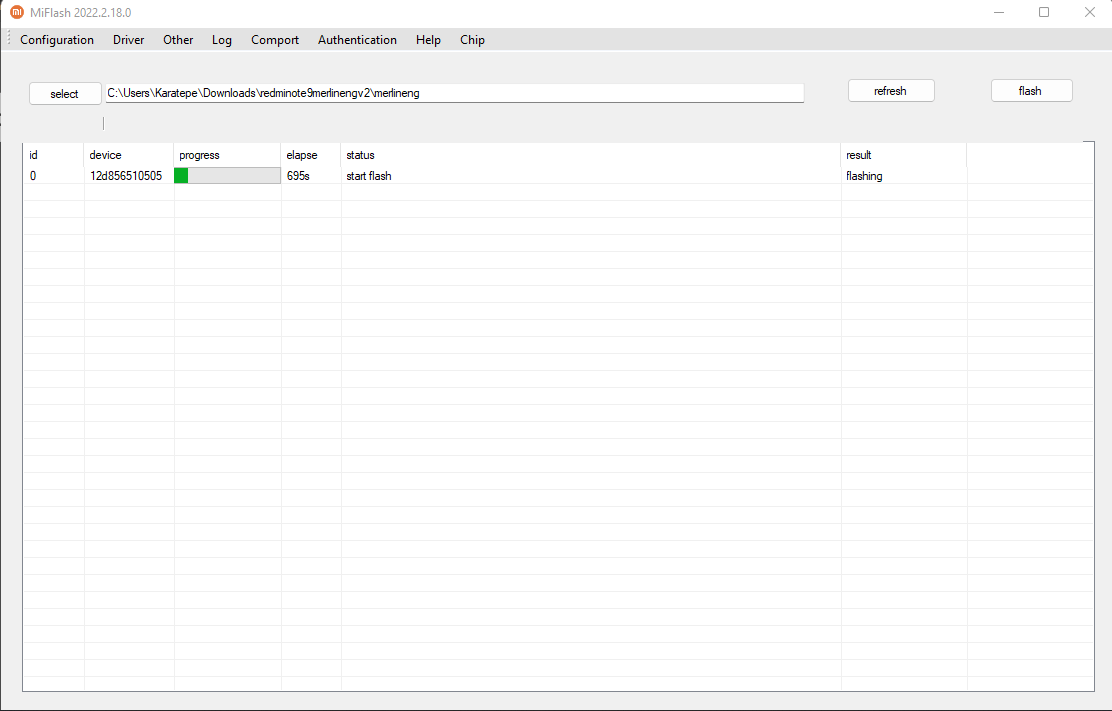Select device 12d856510505 cell
1112x711 pixels.
pos(126,176)
